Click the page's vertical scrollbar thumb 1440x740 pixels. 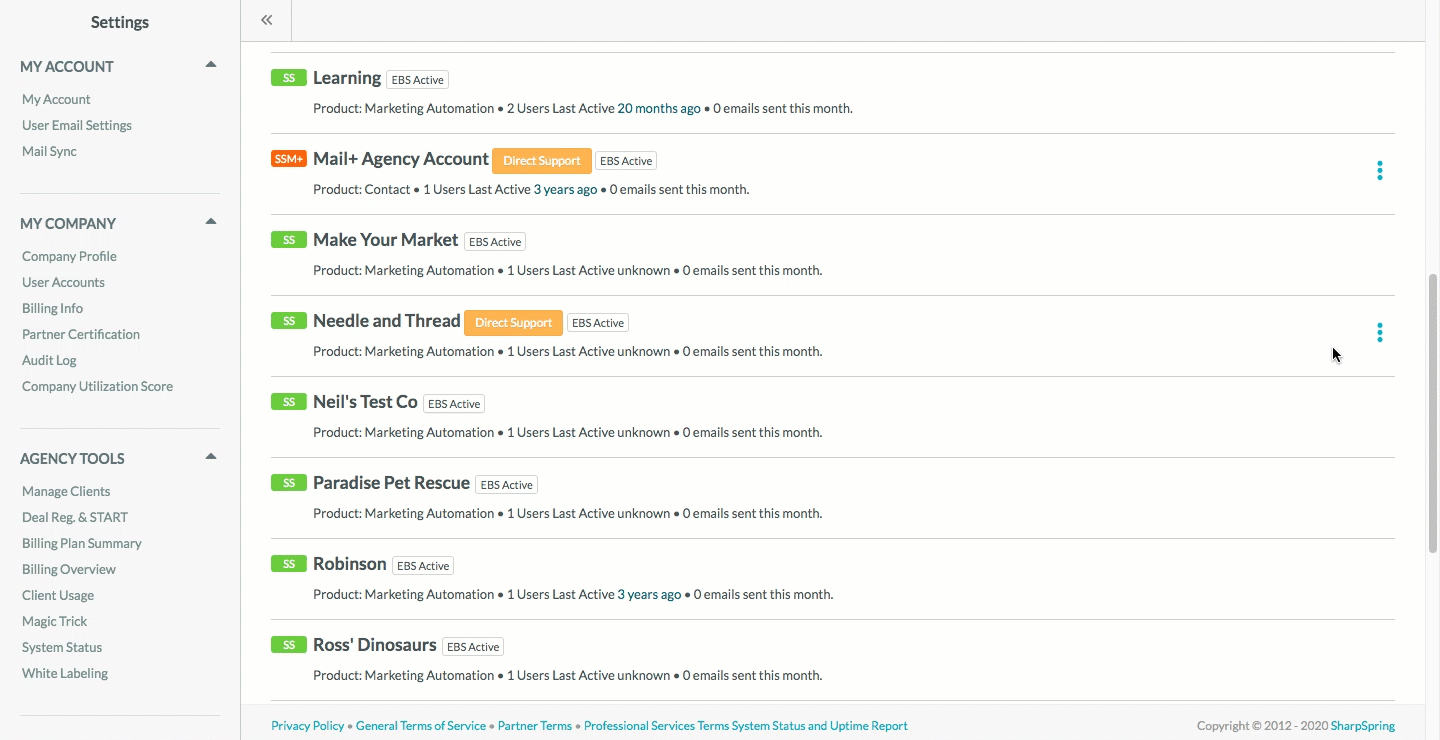(1433, 413)
